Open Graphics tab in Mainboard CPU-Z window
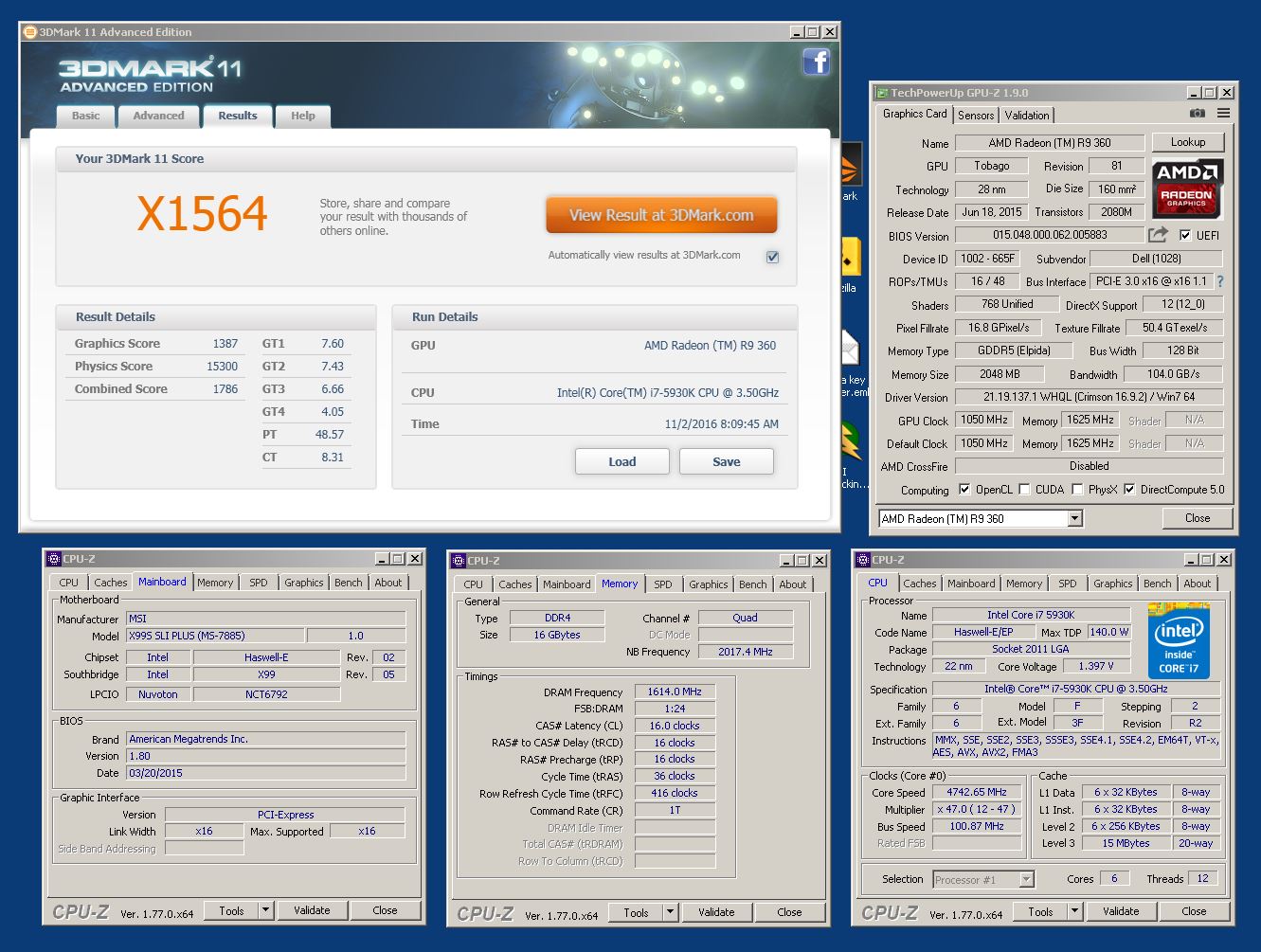 [304, 583]
